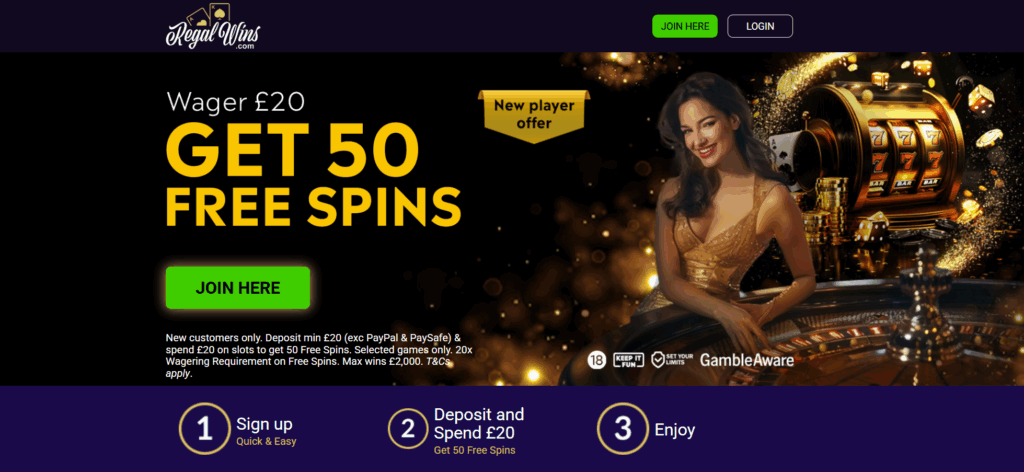Select Deposit and Spend £20 step

[x=479, y=423]
